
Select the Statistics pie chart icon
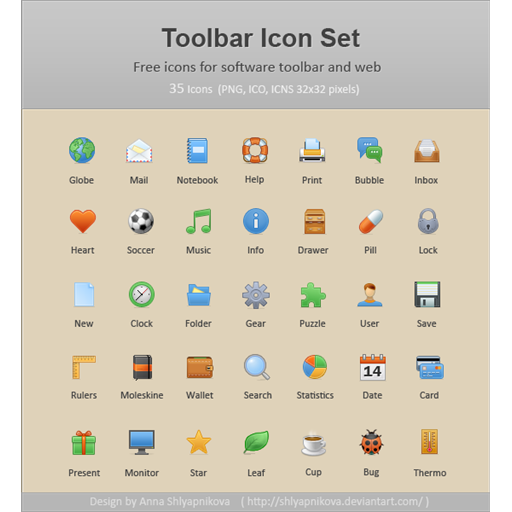coord(315,367)
